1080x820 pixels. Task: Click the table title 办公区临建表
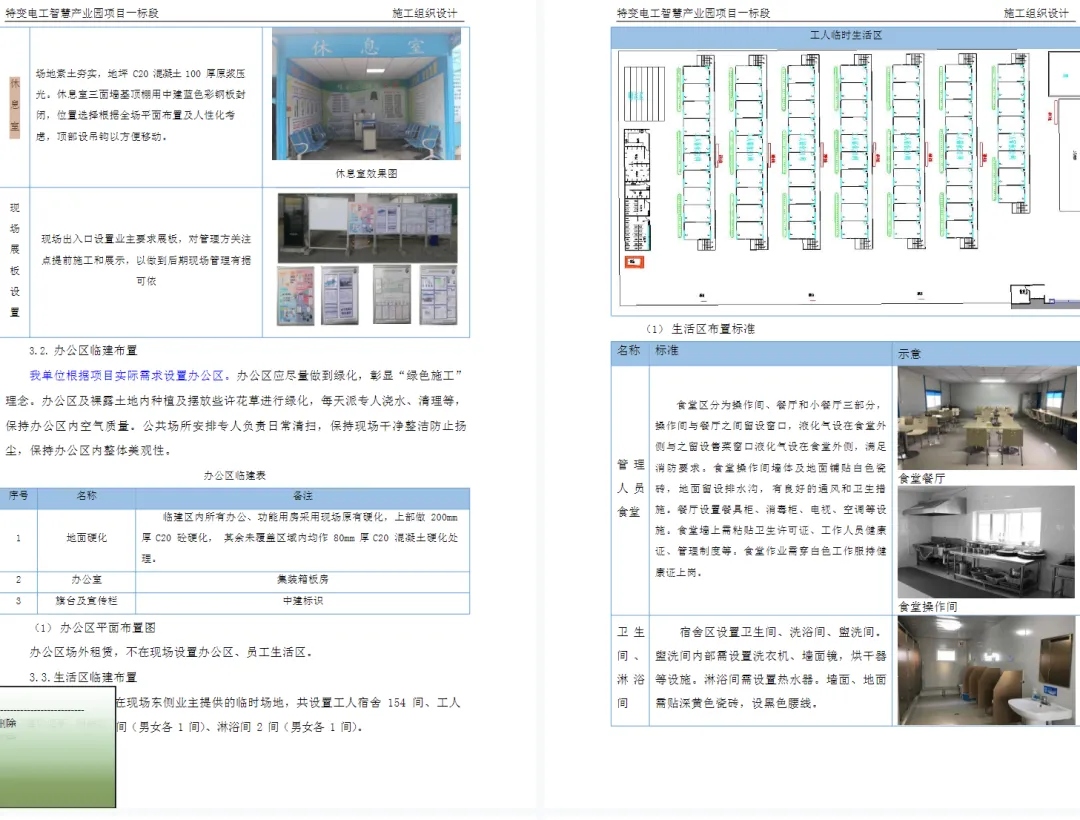[235, 475]
